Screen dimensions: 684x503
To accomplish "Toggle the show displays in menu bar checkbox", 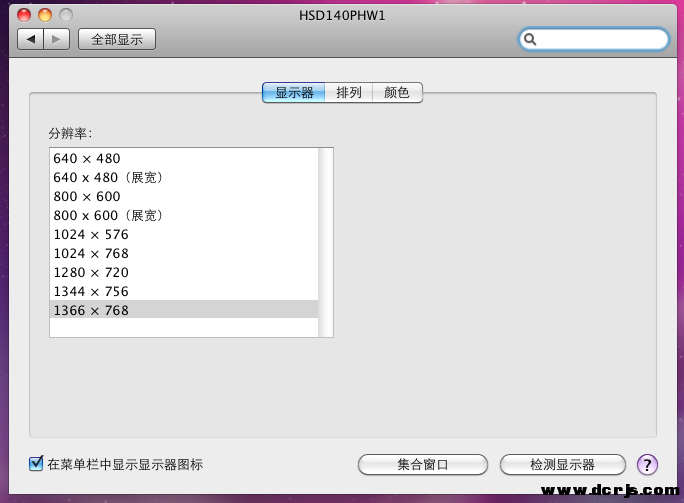I will tap(37, 464).
